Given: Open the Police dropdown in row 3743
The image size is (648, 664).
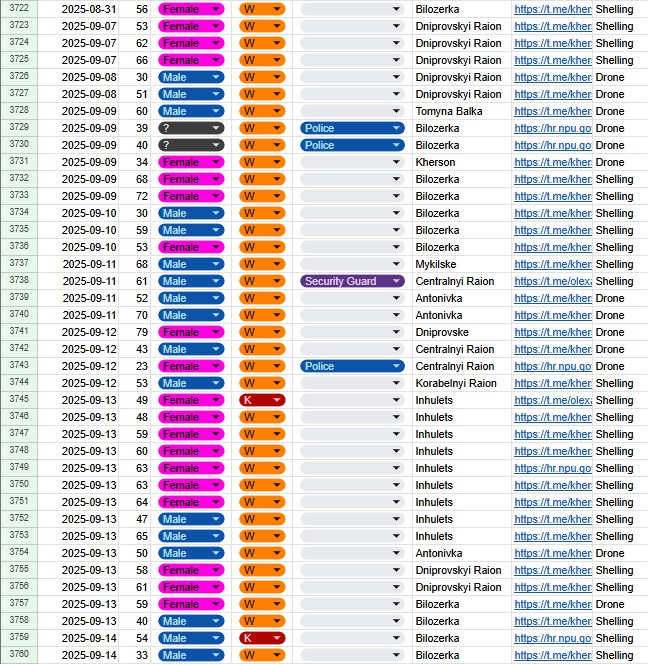Looking at the screenshot, I should (x=352, y=366).
